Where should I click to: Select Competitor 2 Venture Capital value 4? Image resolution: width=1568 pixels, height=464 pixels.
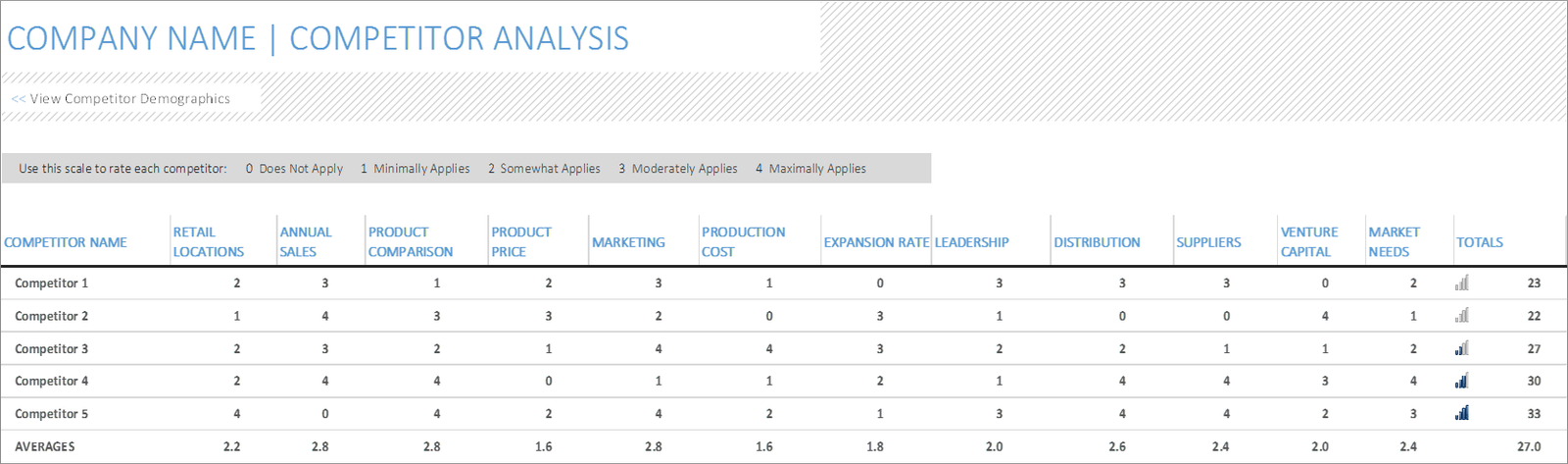coord(1325,316)
